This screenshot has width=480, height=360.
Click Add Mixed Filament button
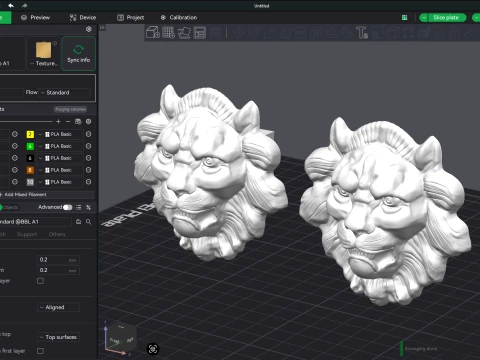[x=47, y=194]
